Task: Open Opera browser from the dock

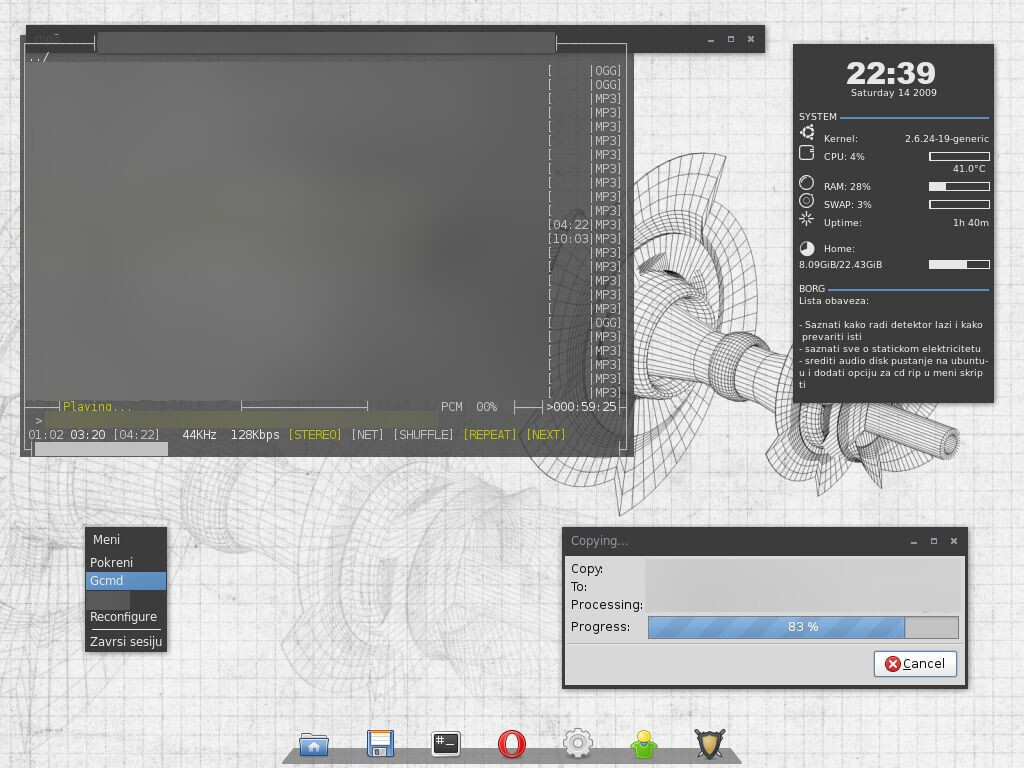Action: click(x=511, y=743)
